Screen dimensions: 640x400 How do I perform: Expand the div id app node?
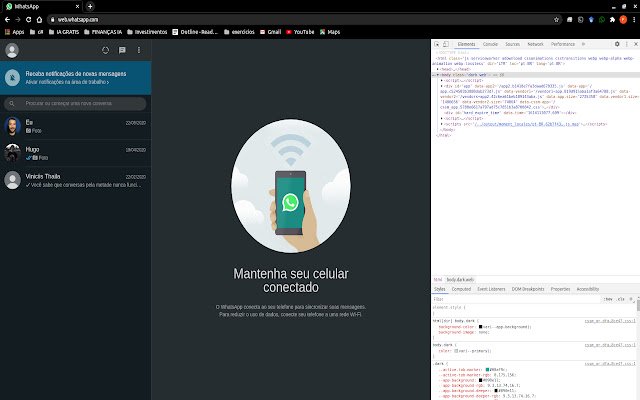click(x=442, y=87)
